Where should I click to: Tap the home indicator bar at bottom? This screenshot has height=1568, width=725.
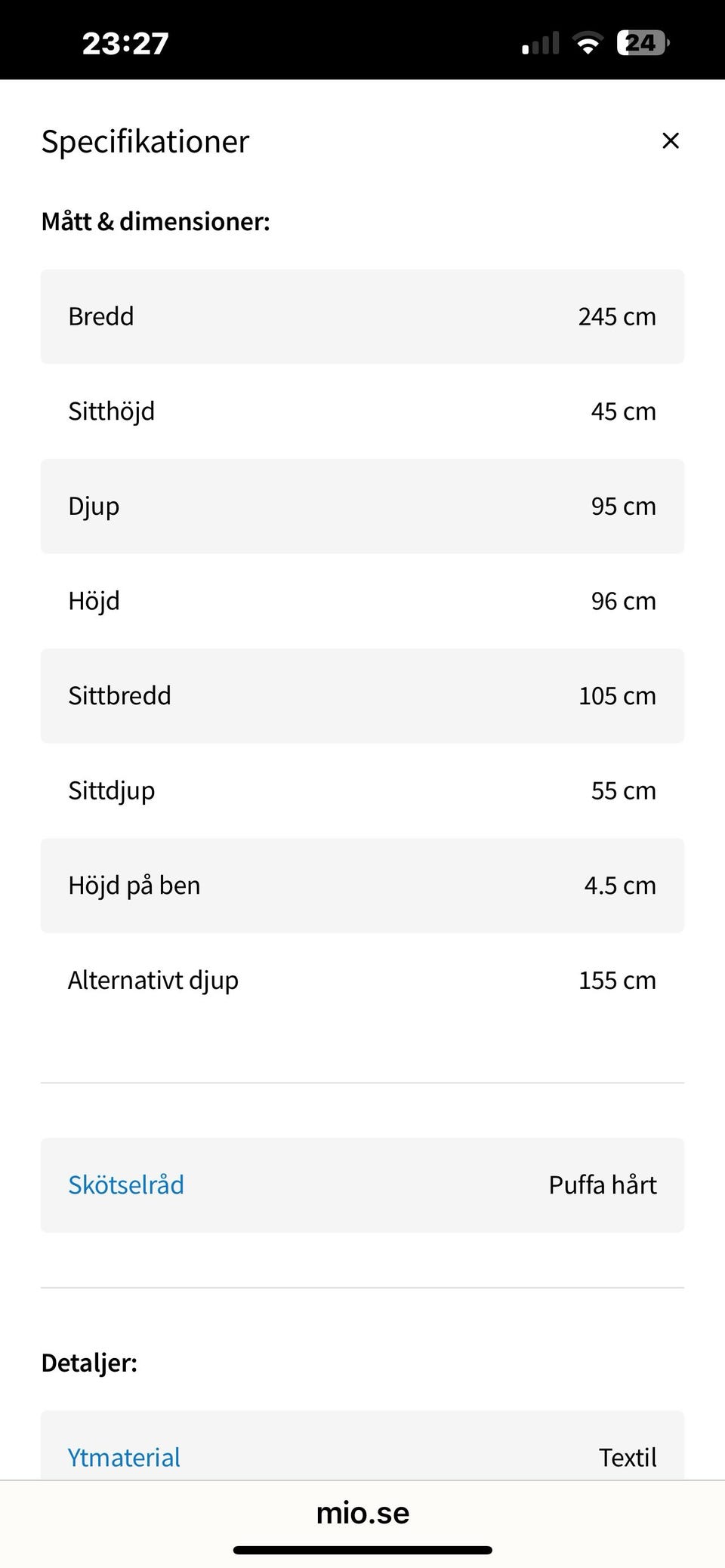362,1550
